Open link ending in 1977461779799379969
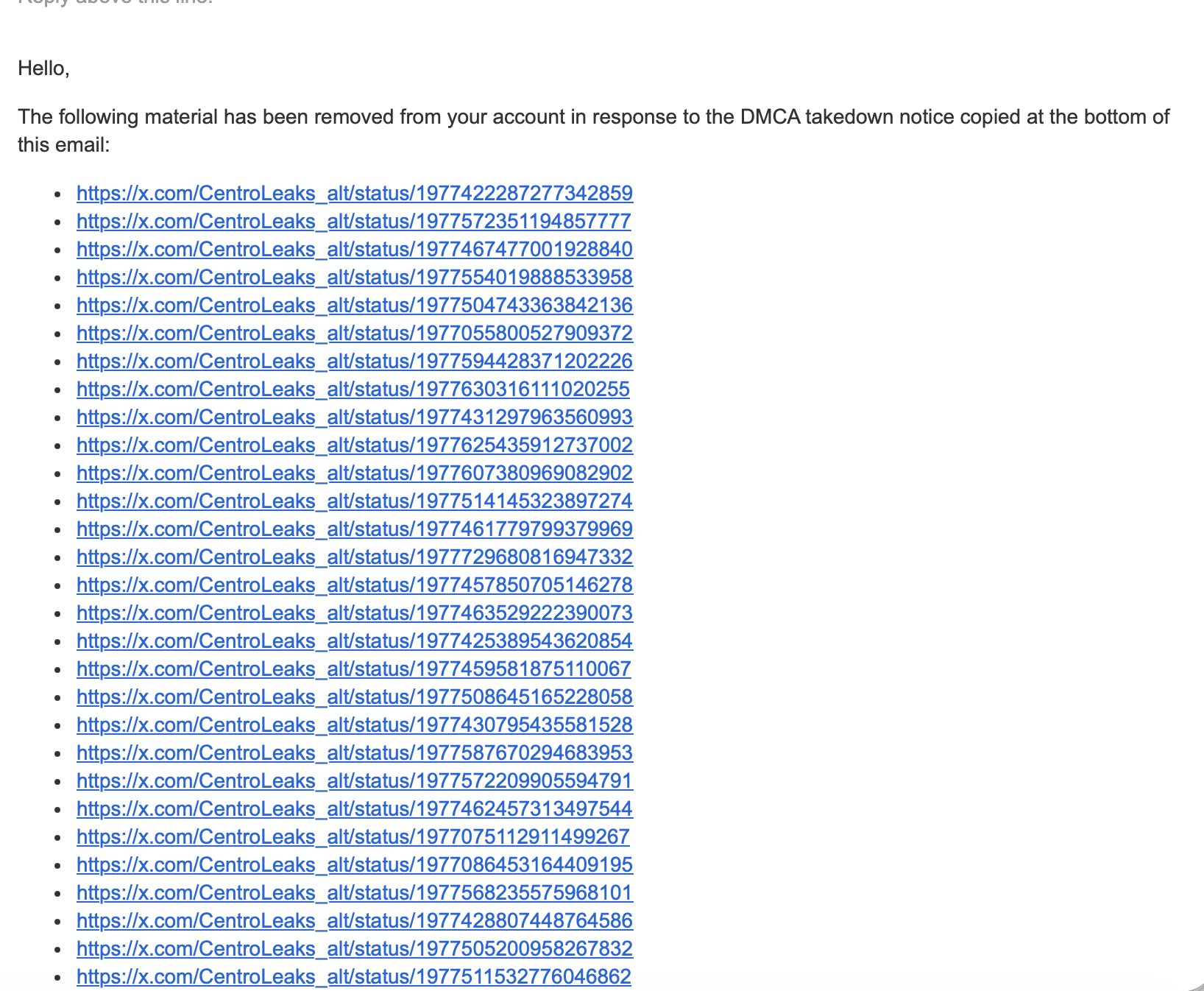The width and height of the screenshot is (1204, 991). (x=355, y=529)
